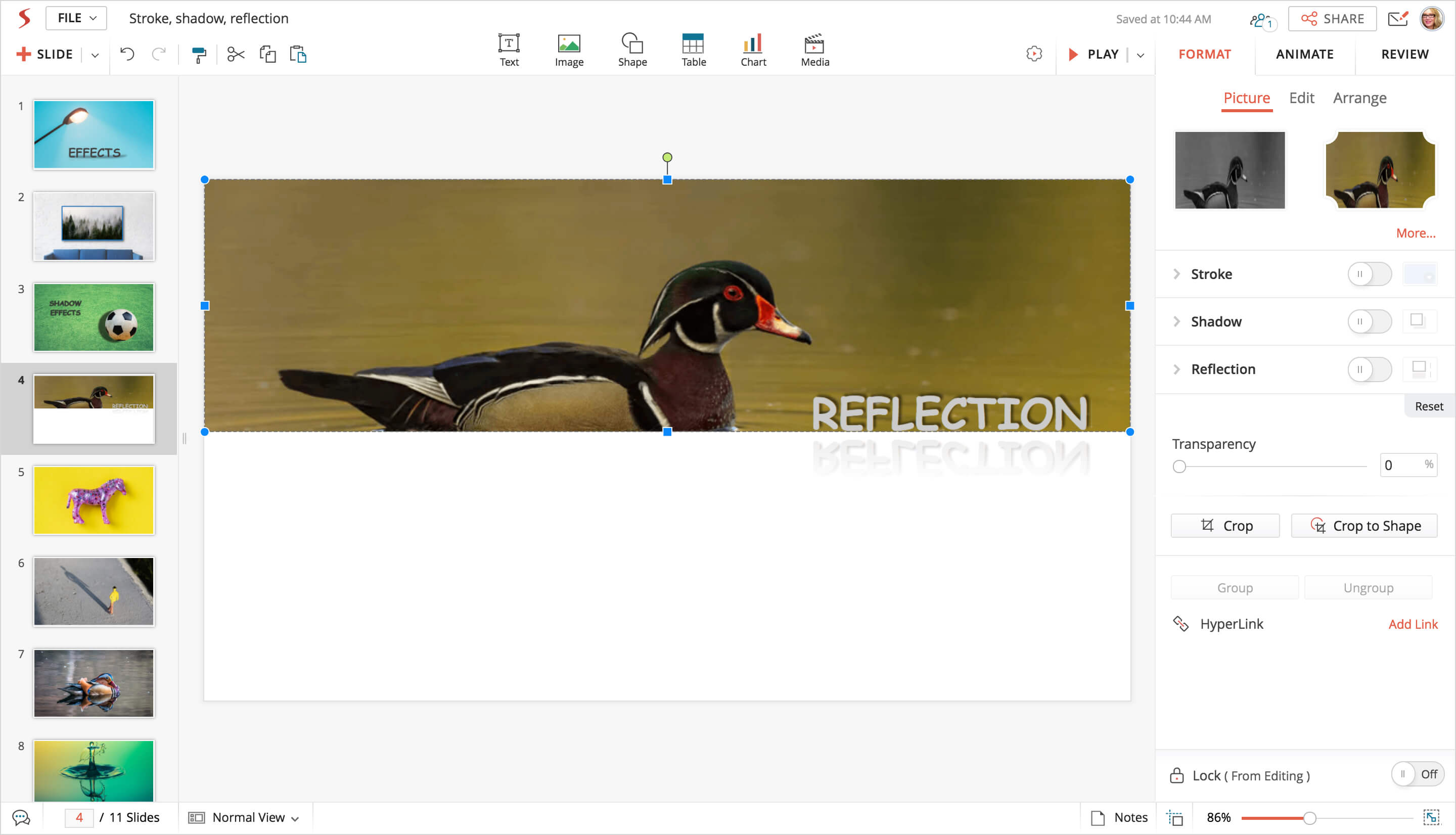The image size is (1456, 835).
Task: Open the Media insert tool
Action: tap(814, 50)
